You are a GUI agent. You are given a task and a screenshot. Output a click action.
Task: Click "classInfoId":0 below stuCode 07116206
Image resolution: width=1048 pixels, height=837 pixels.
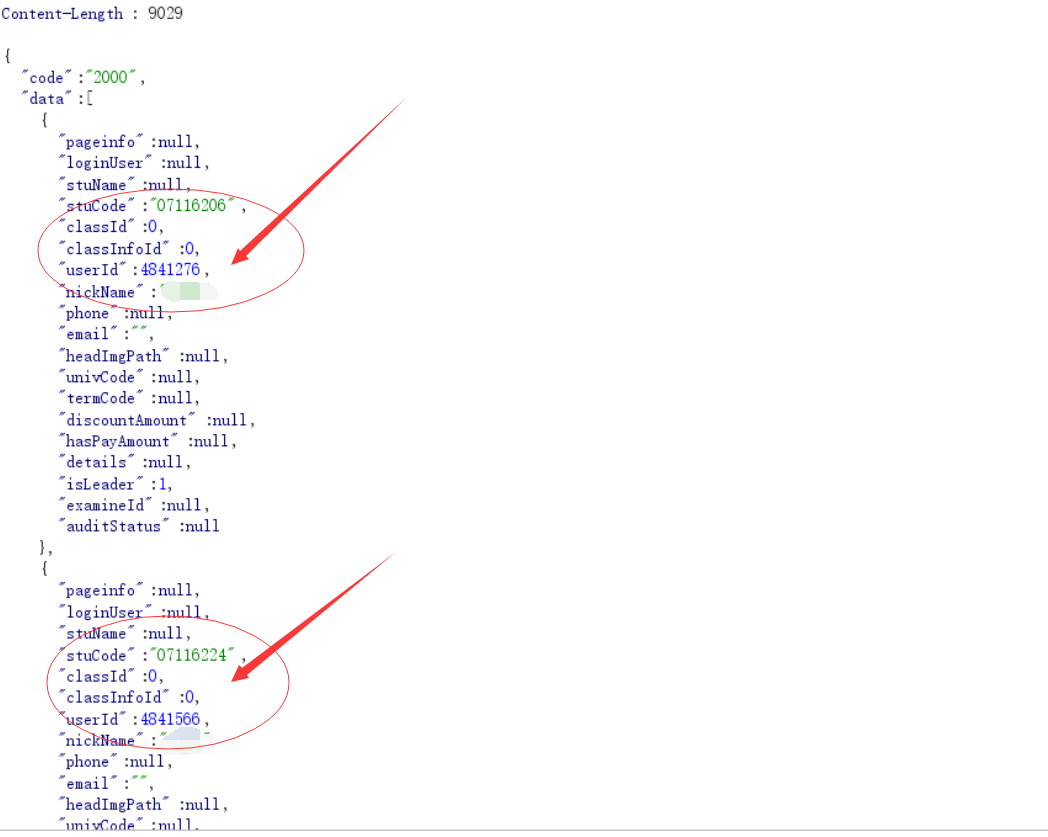click(129, 249)
